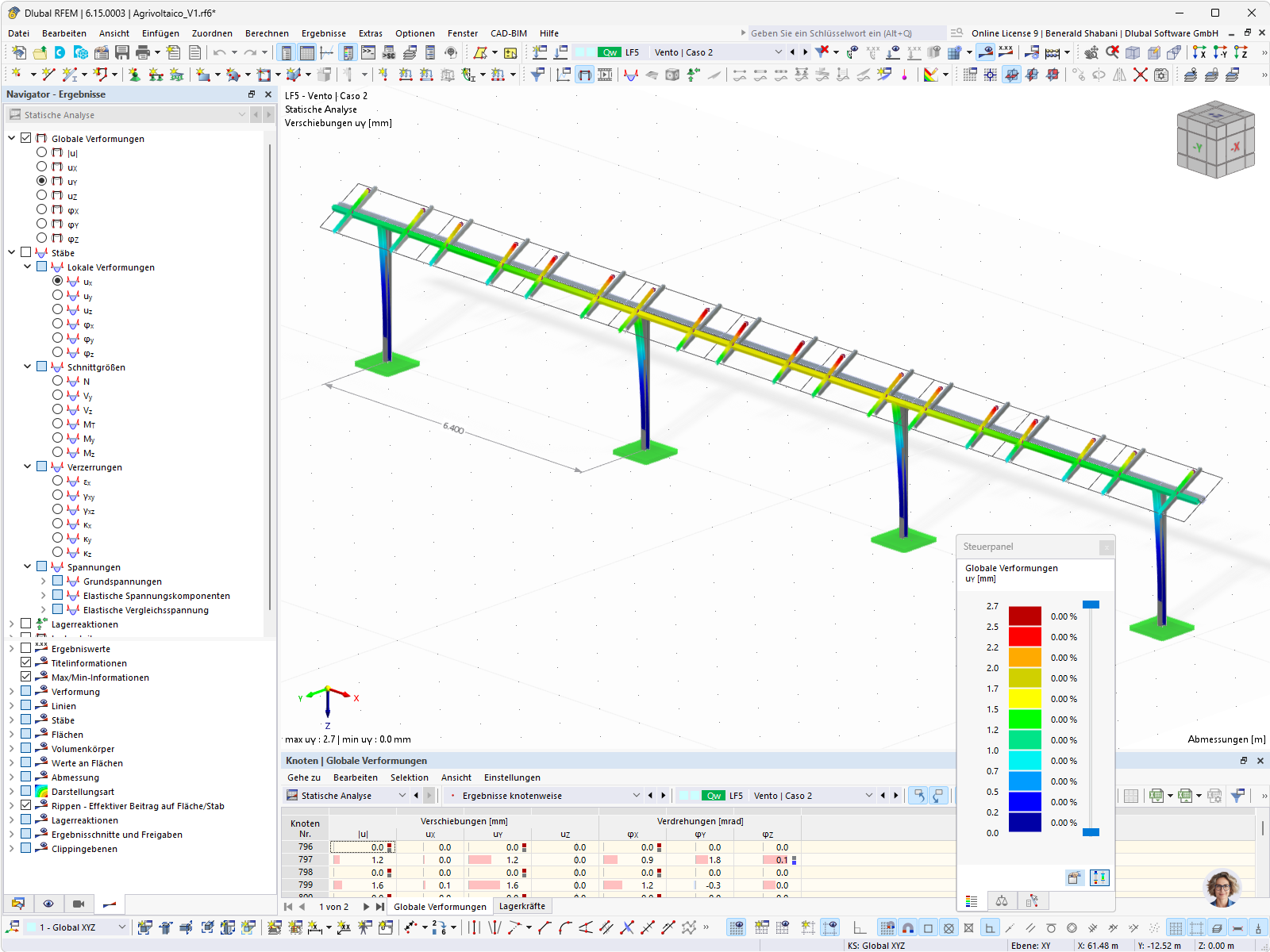Click the nodal support icon
Screen dimensions: 1270x952
(134, 75)
